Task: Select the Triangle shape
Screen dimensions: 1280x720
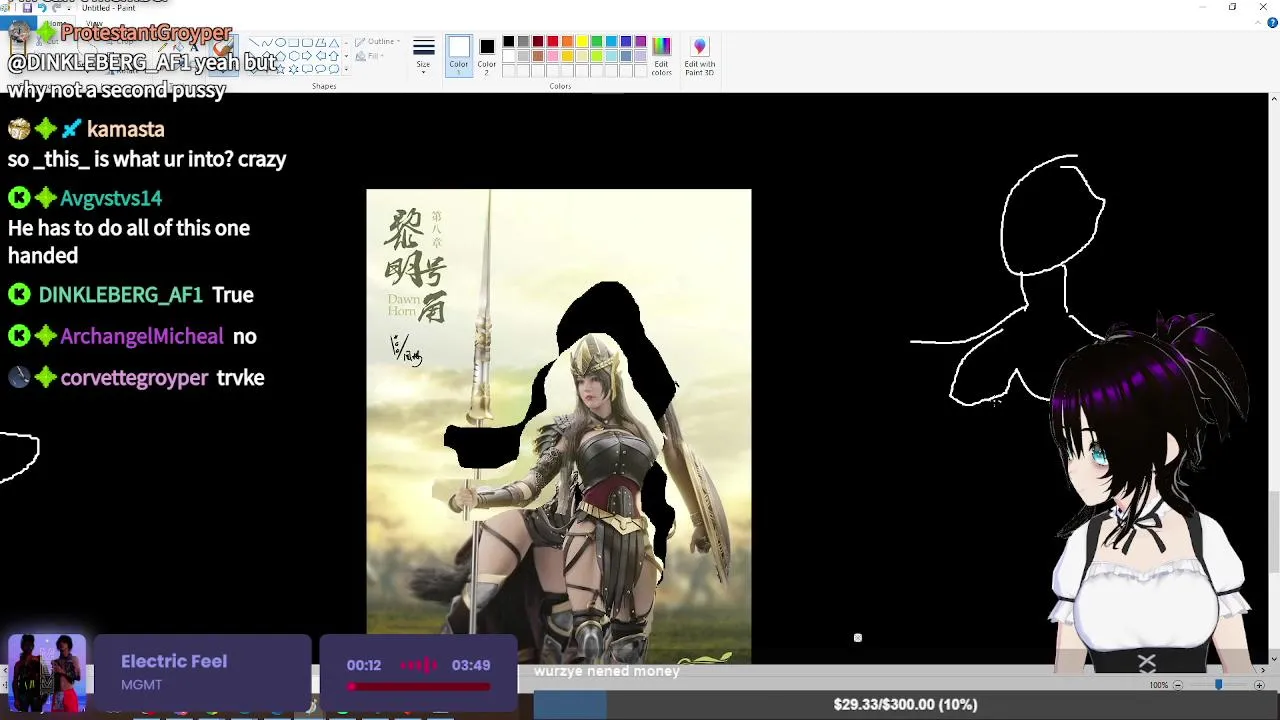Action: point(334,42)
